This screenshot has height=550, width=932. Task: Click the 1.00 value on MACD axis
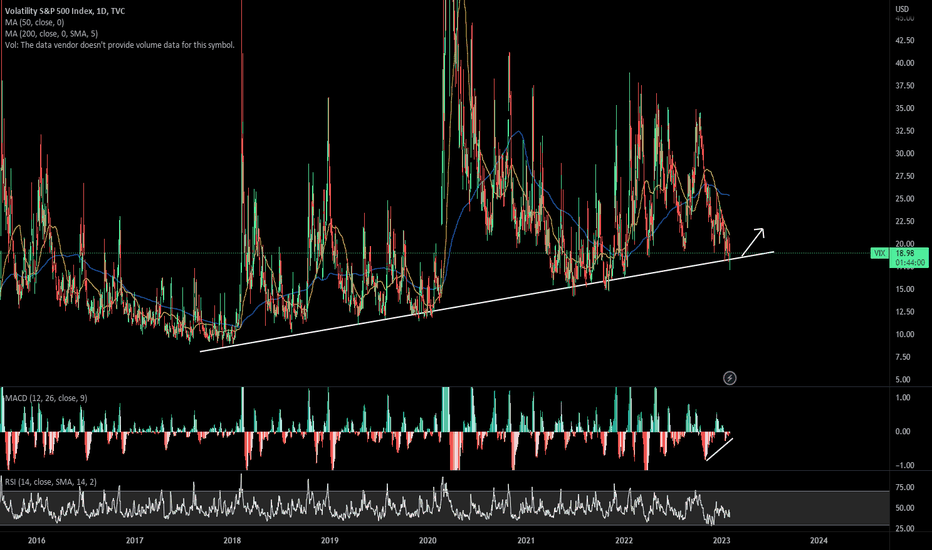[903, 398]
